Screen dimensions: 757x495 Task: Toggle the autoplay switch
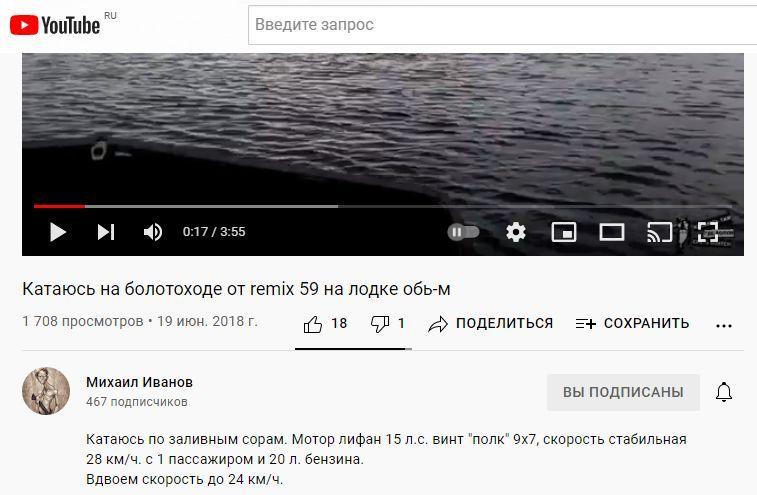[463, 232]
